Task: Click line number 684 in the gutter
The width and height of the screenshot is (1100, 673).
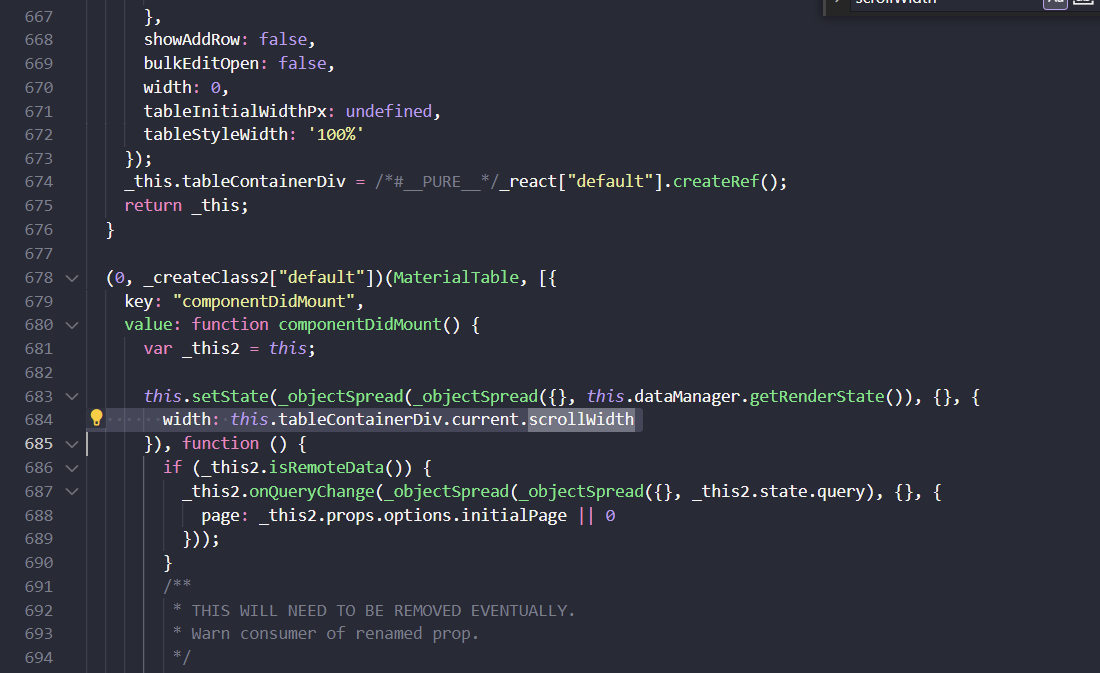Action: [38, 419]
